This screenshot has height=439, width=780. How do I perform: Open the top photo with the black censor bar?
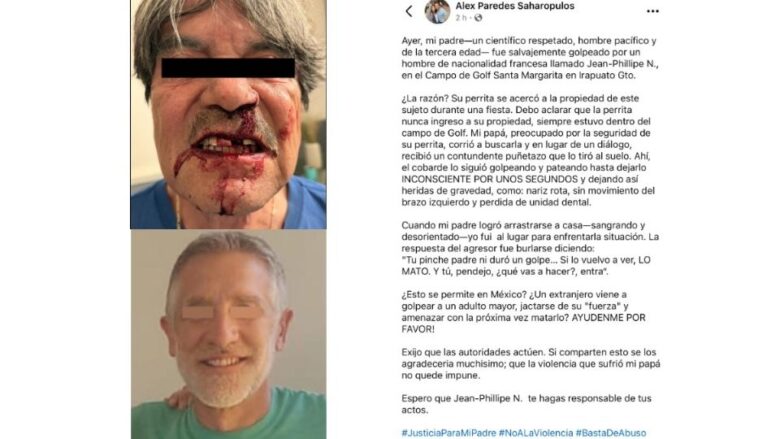click(x=228, y=114)
